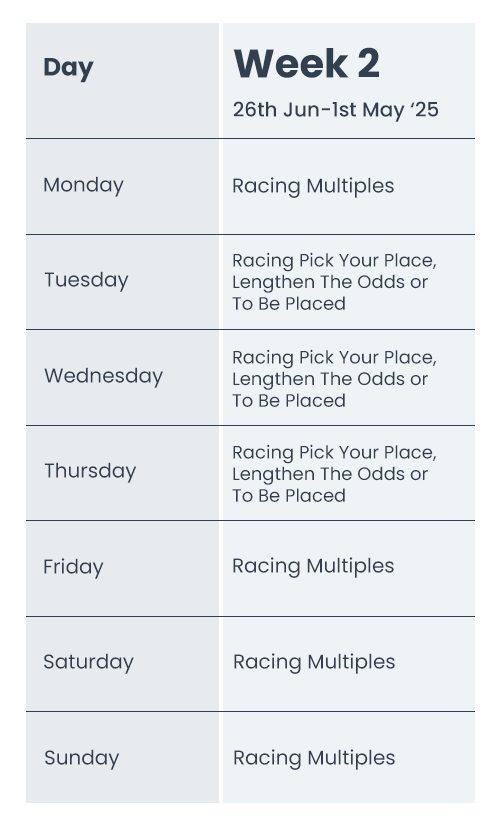This screenshot has width=500, height=825.
Task: Click Friday's Racing Multiples entry
Action: click(313, 566)
